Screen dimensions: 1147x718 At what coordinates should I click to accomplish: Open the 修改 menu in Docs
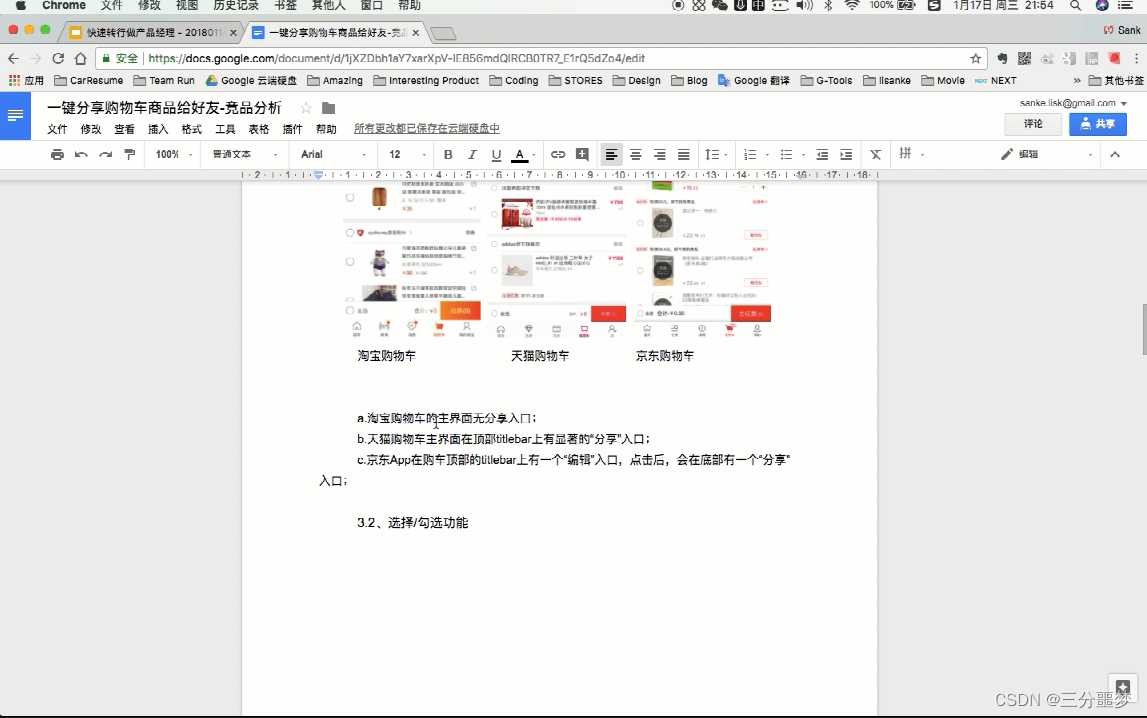coord(91,129)
